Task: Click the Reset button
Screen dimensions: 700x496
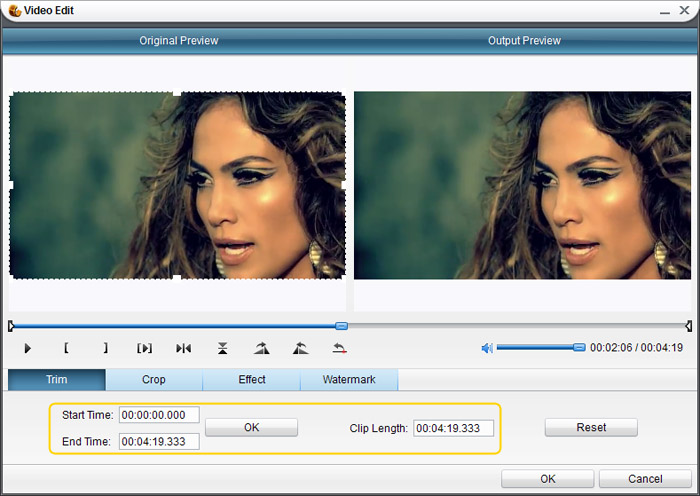Action: [591, 427]
